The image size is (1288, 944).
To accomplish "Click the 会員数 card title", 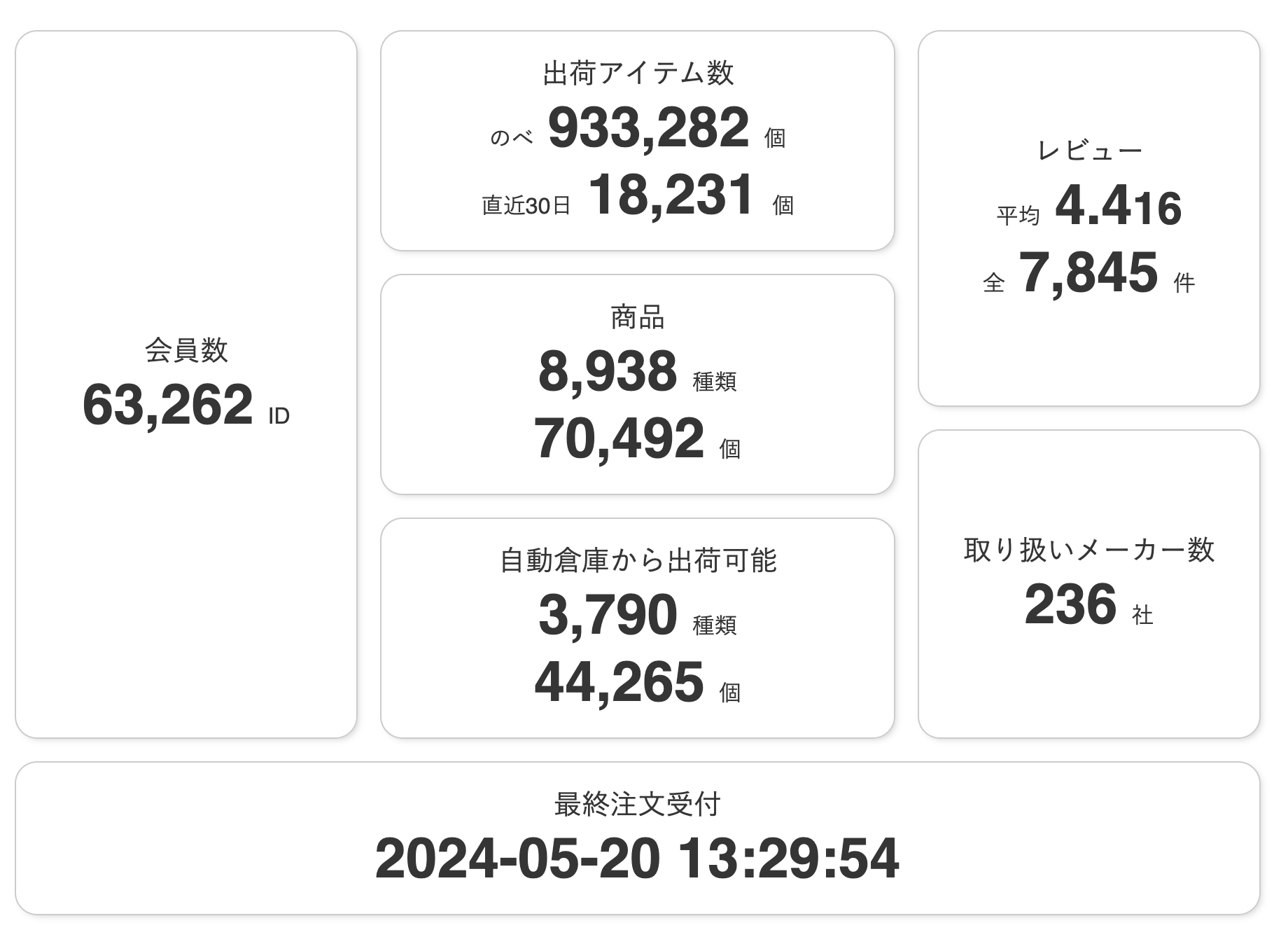I will [186, 350].
